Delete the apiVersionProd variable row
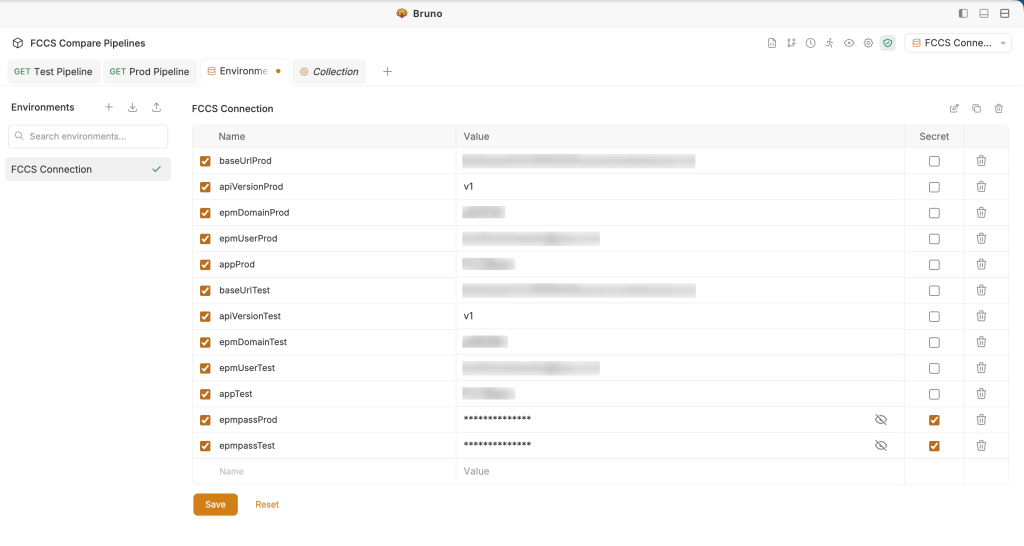 [x=981, y=187]
